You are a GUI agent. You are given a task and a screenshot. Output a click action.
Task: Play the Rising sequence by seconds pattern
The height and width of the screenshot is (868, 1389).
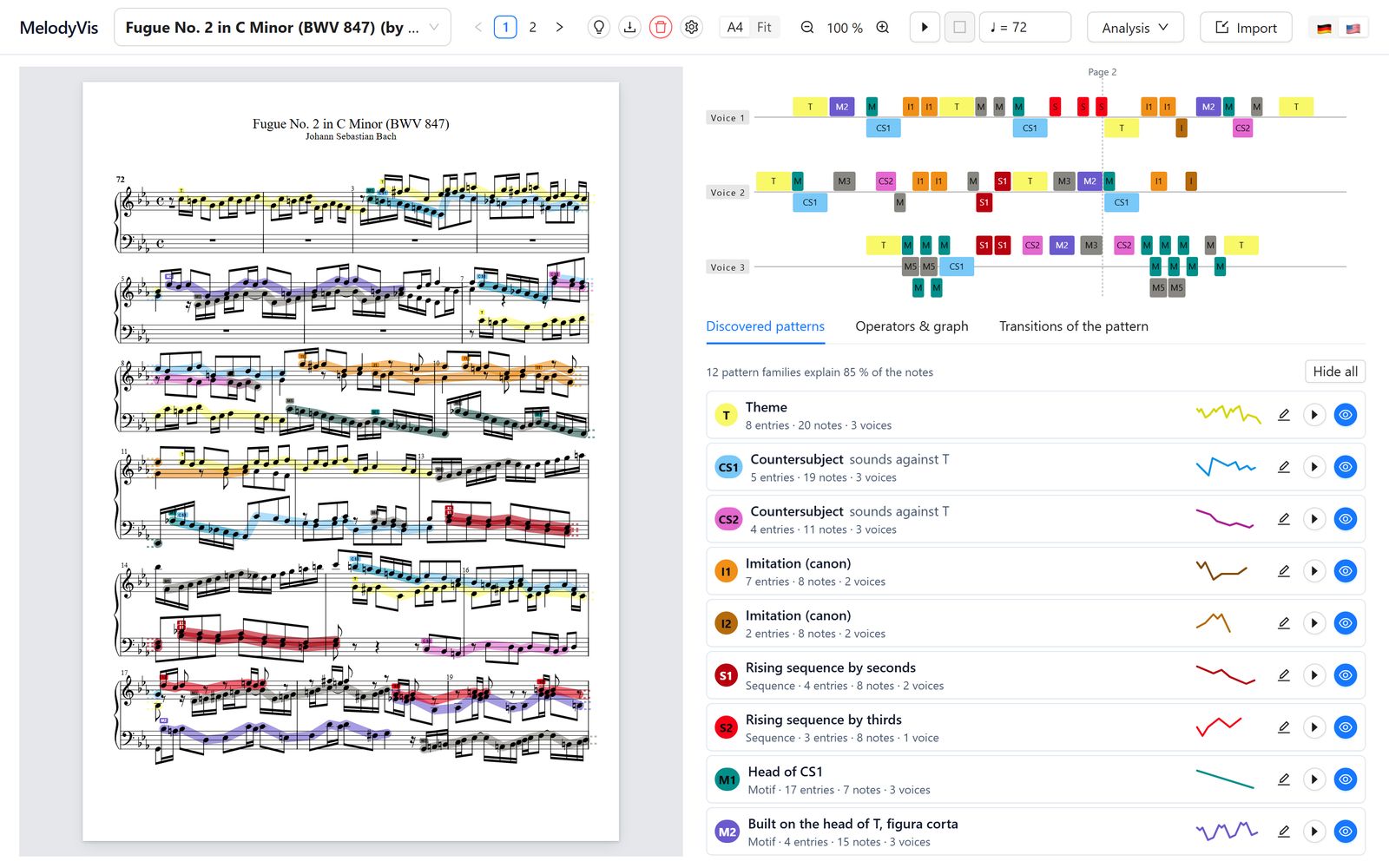[1314, 675]
